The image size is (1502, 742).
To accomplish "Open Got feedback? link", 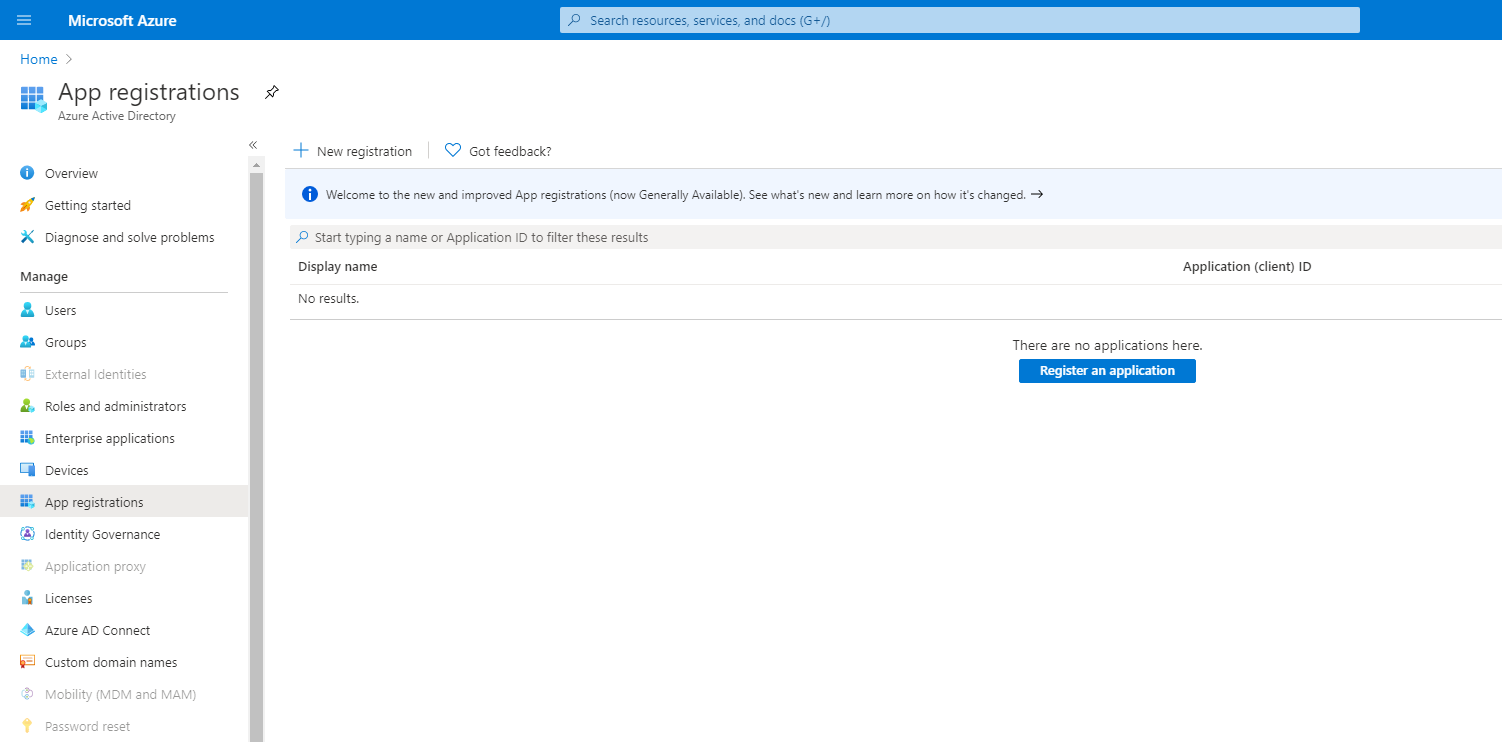I will (x=510, y=151).
